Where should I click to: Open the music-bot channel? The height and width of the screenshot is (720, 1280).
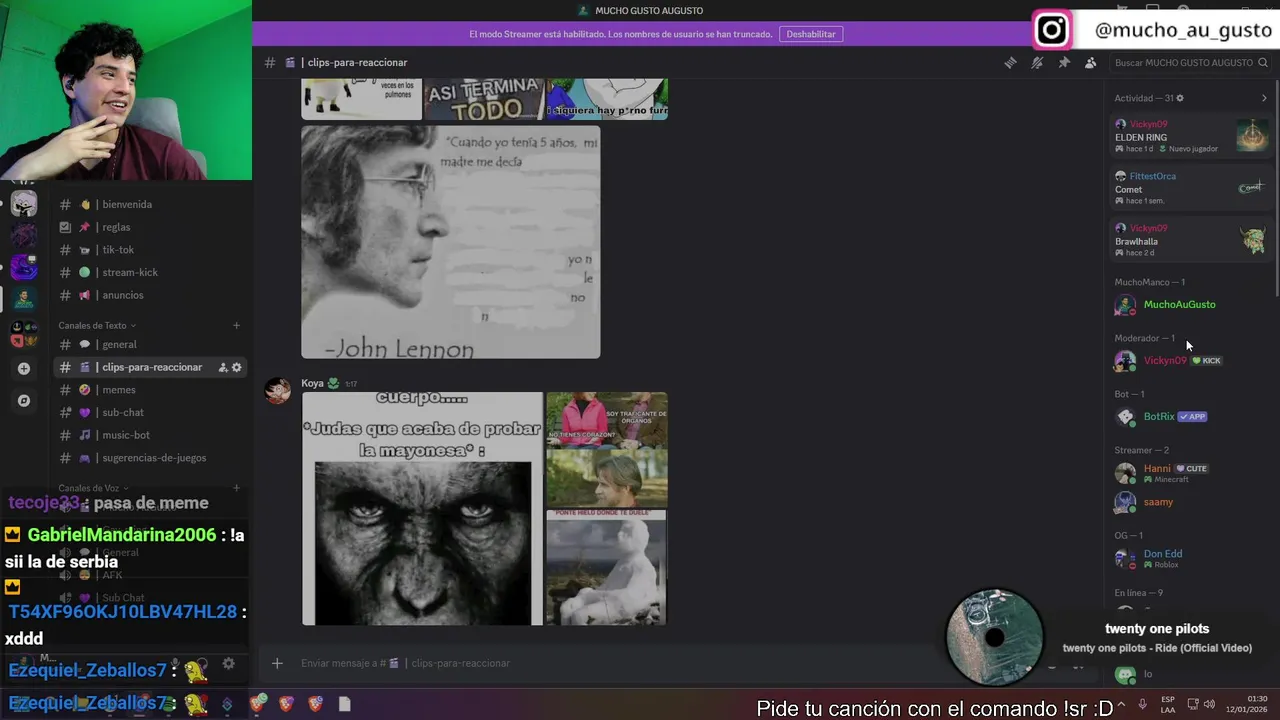(150, 435)
